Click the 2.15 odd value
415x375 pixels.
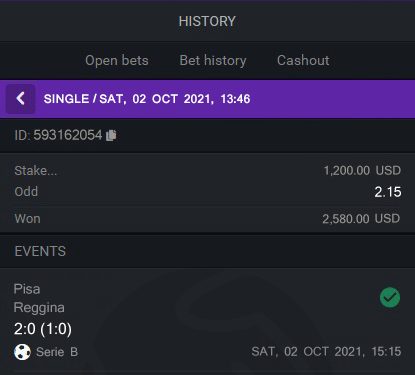388,192
